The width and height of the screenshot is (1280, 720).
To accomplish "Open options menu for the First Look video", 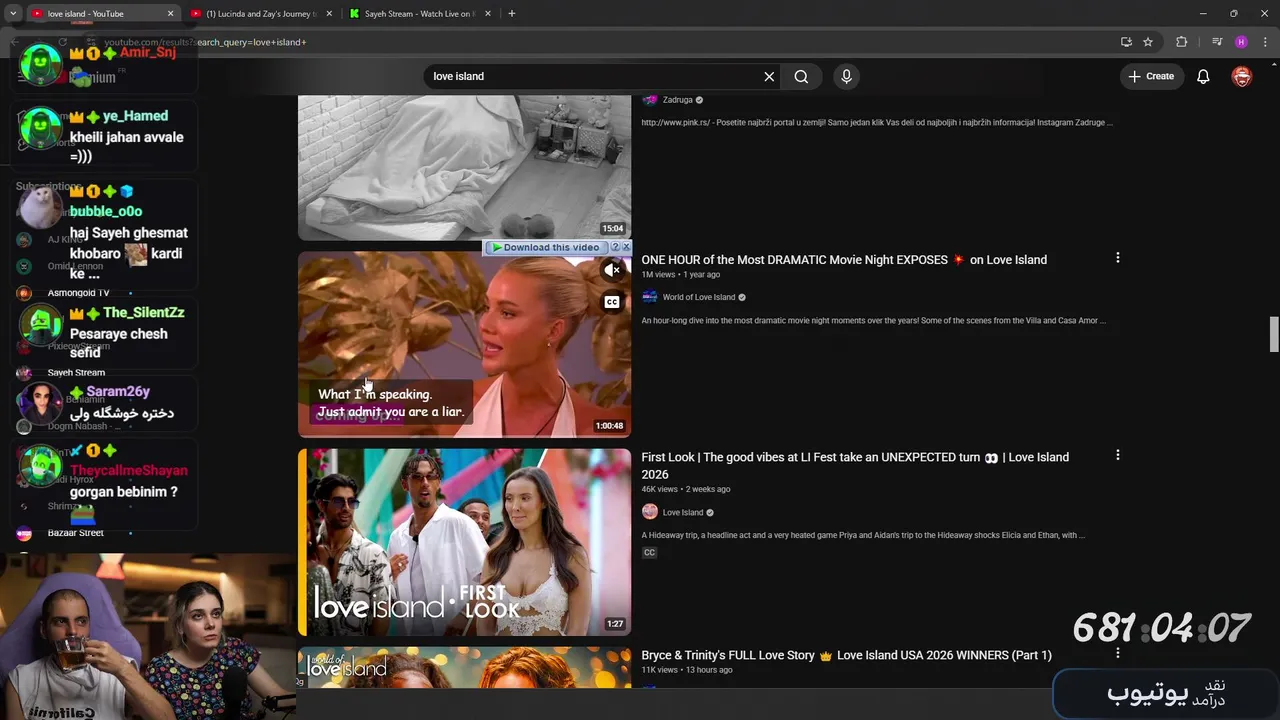I will pyautogui.click(x=1117, y=455).
